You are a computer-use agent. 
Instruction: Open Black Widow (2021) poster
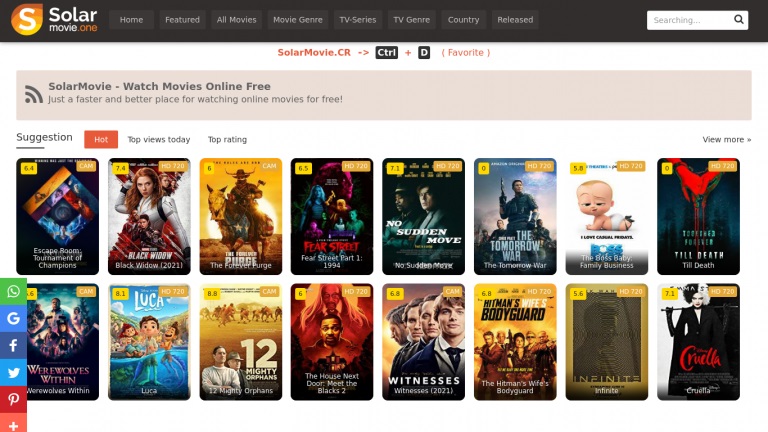[x=149, y=216]
